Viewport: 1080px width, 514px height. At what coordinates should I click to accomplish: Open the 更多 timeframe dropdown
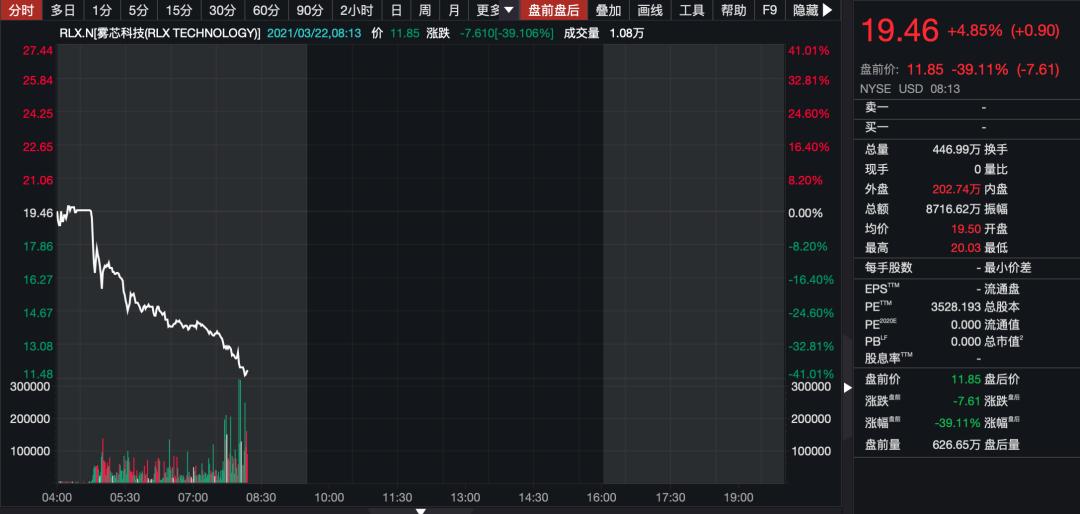[x=495, y=10]
